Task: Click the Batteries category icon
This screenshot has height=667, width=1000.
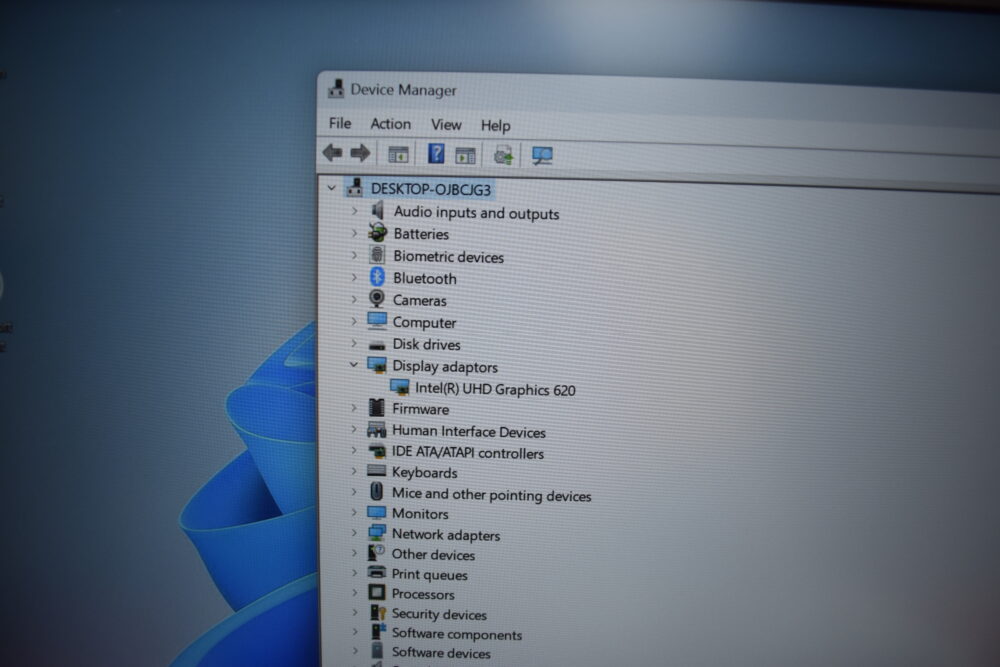Action: click(378, 232)
